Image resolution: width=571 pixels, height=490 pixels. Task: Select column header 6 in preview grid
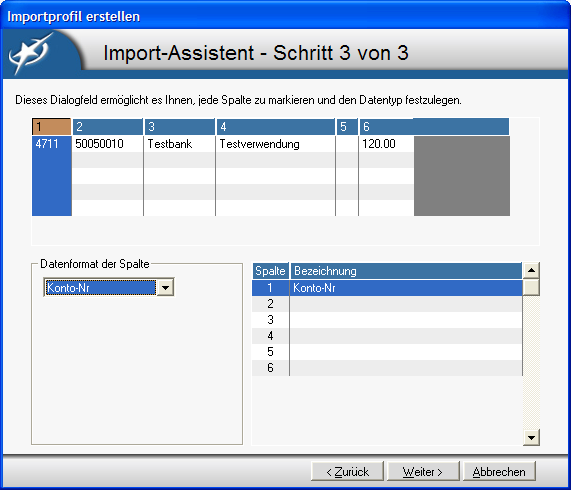(434, 127)
